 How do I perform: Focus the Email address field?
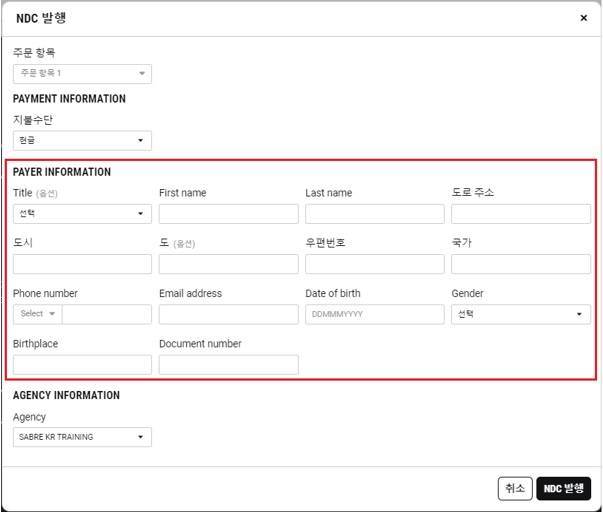(x=228, y=314)
